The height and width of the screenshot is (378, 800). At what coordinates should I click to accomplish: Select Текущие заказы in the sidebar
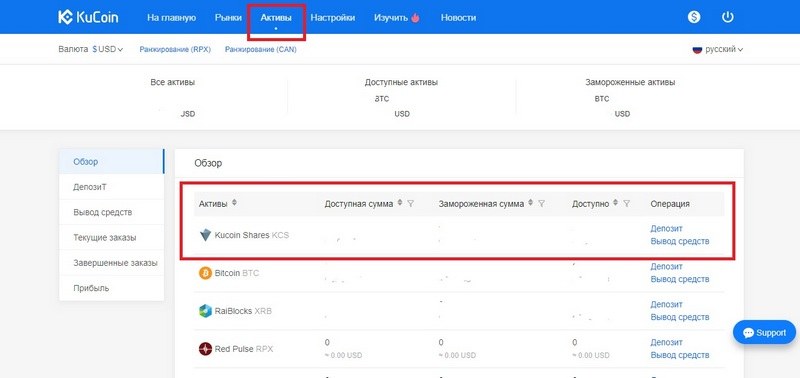pos(111,238)
